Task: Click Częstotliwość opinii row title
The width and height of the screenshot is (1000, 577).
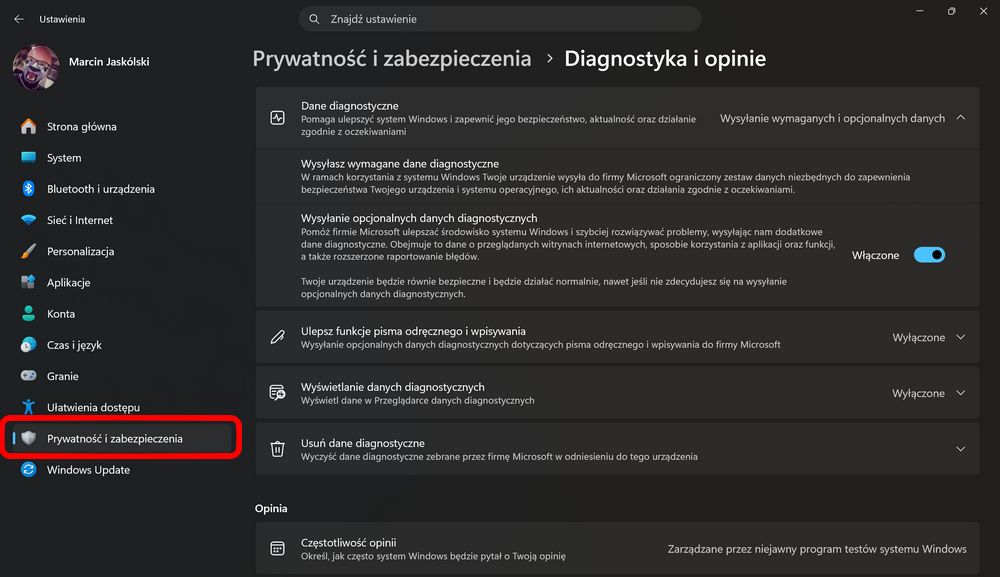Action: tap(348, 543)
